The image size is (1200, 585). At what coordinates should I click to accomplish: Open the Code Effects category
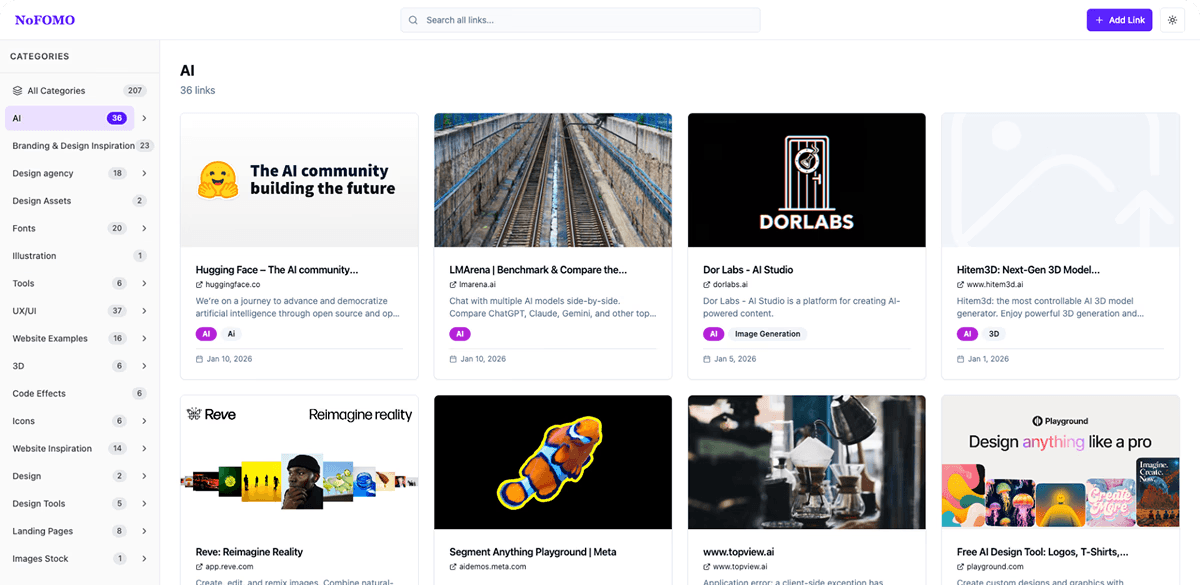(x=80, y=393)
